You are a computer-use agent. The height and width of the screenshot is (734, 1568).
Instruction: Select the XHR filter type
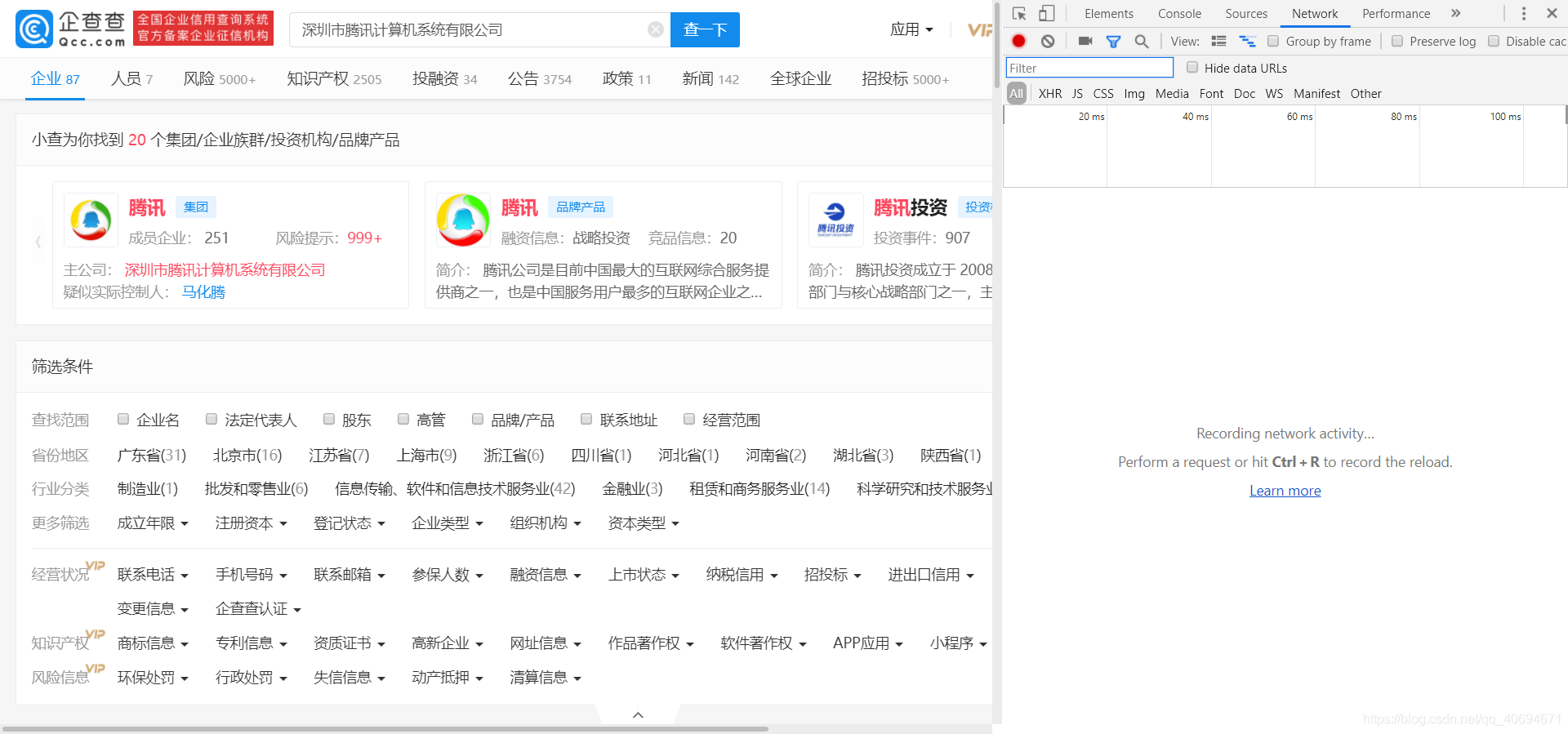(x=1050, y=94)
